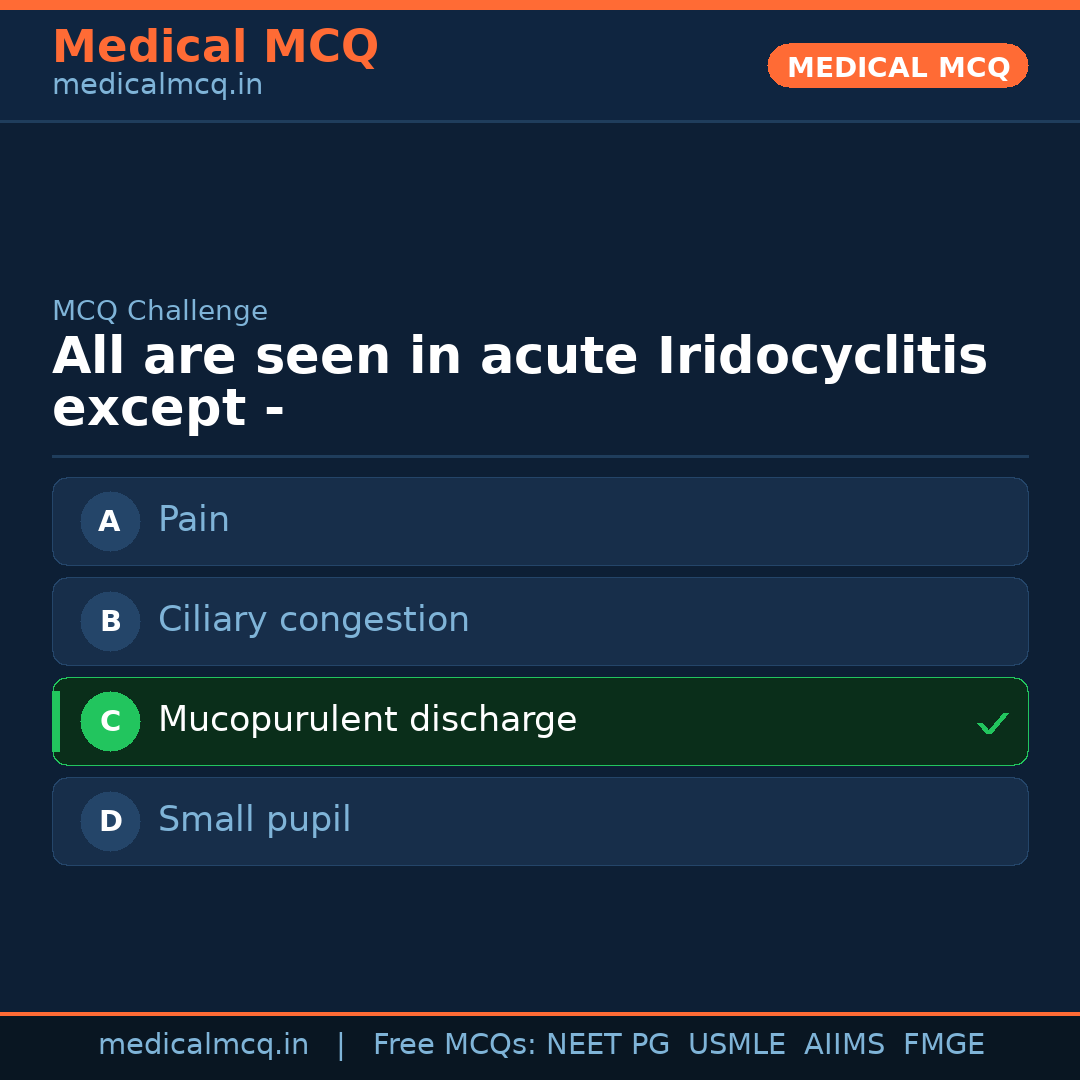The height and width of the screenshot is (1080, 1080).
Task: Open the medicalmcq.in link under header title
Action: [157, 86]
